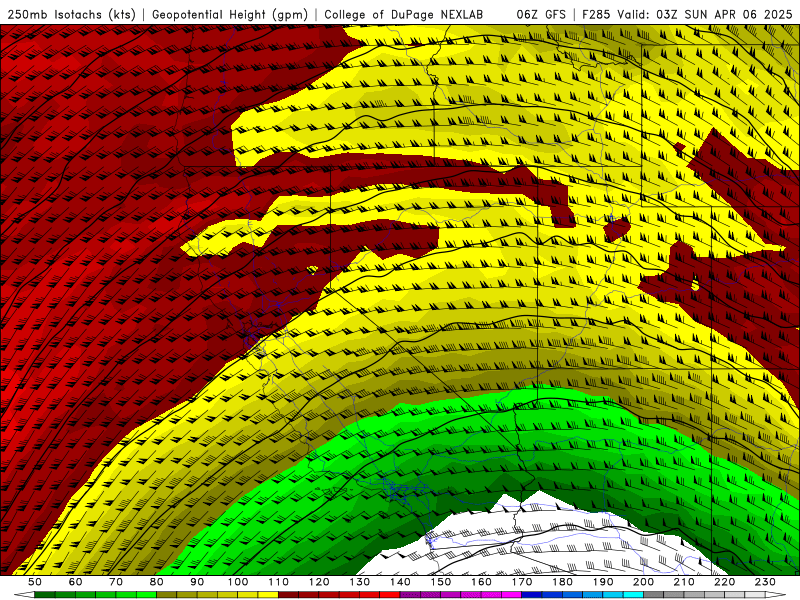Select the 50 label on the color scale
800x600 pixels.
coord(35,582)
